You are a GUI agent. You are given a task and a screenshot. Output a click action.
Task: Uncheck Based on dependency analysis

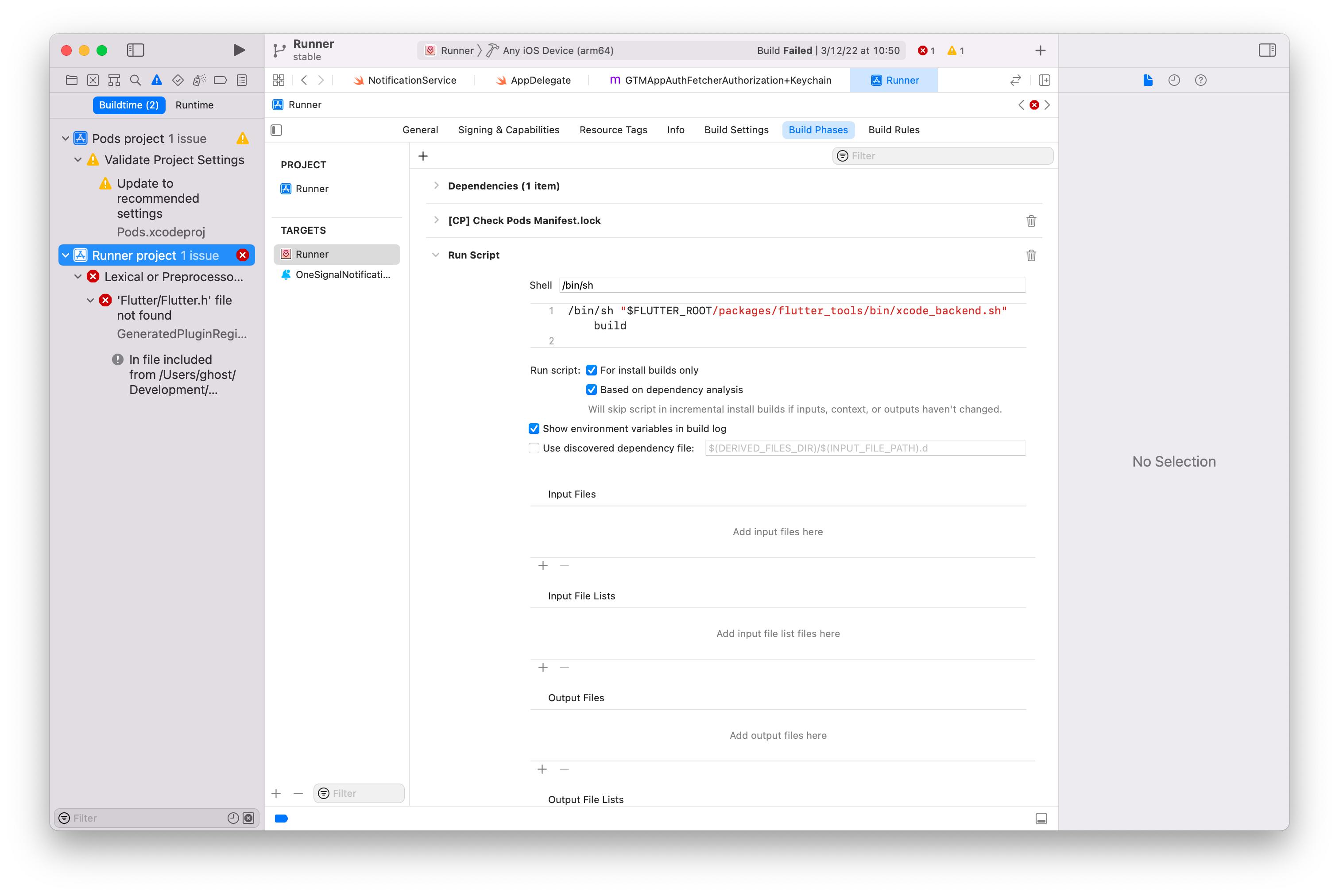tap(591, 390)
